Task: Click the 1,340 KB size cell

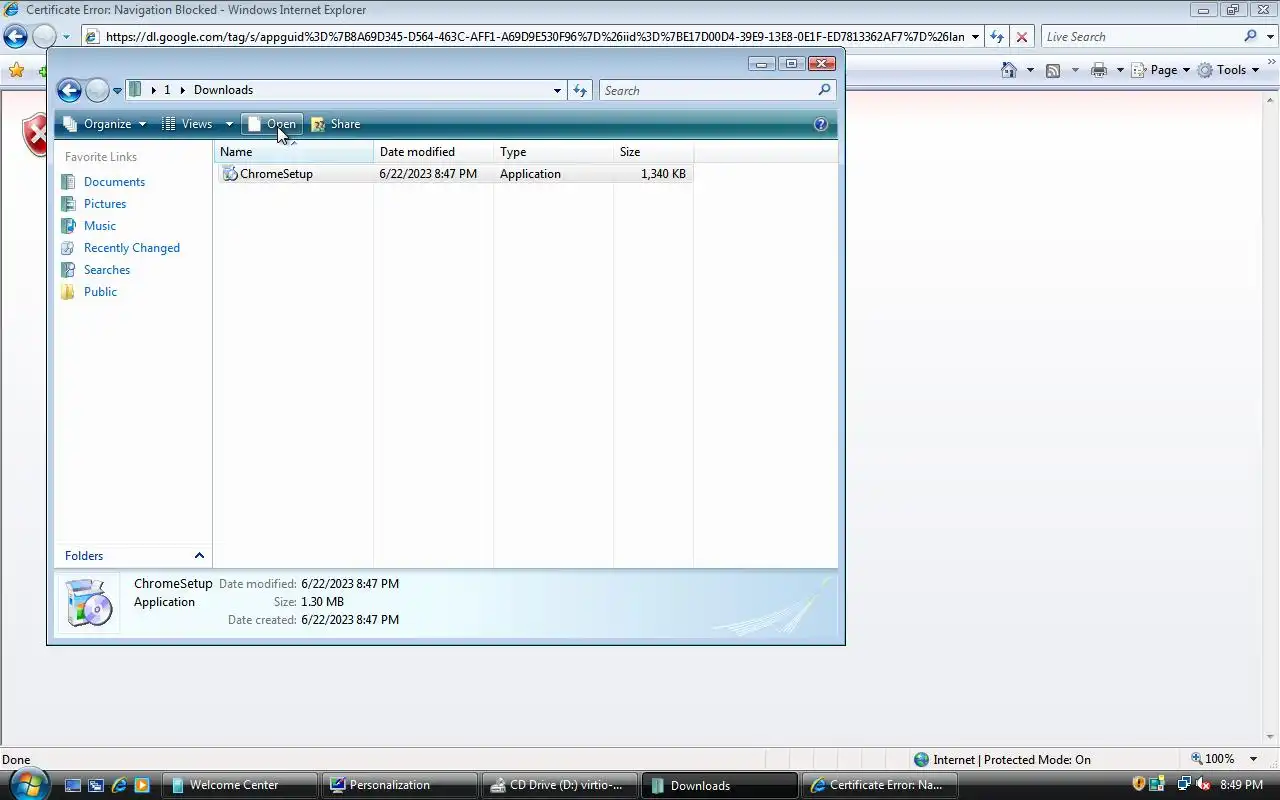Action: (663, 174)
